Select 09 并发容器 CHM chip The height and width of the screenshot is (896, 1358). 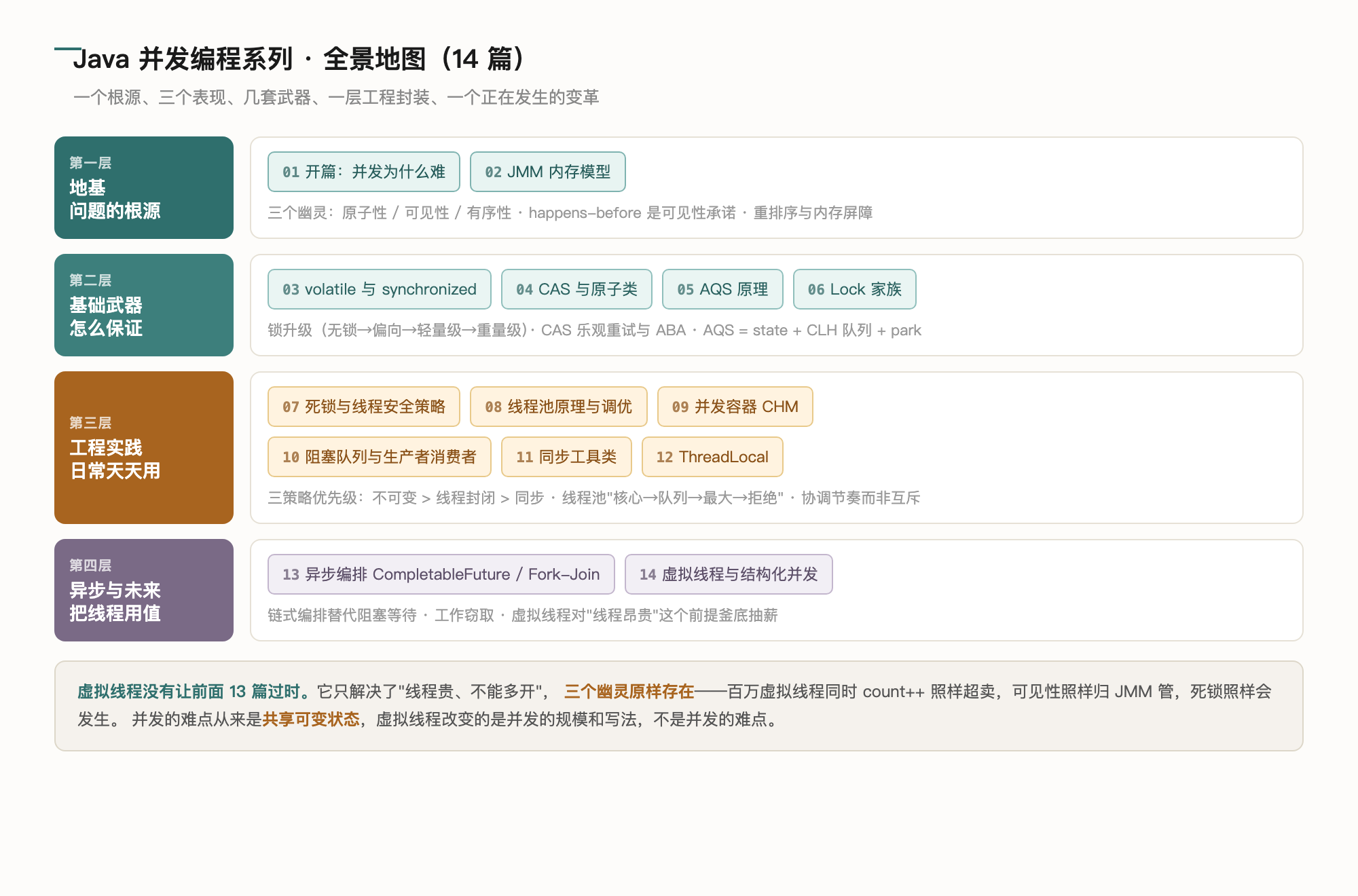(735, 407)
